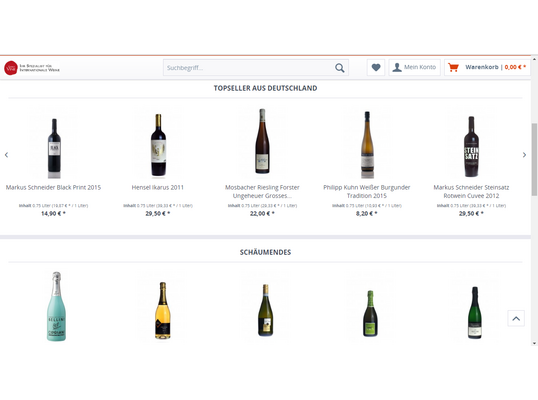Select the 22,00 € price text

click(262, 213)
